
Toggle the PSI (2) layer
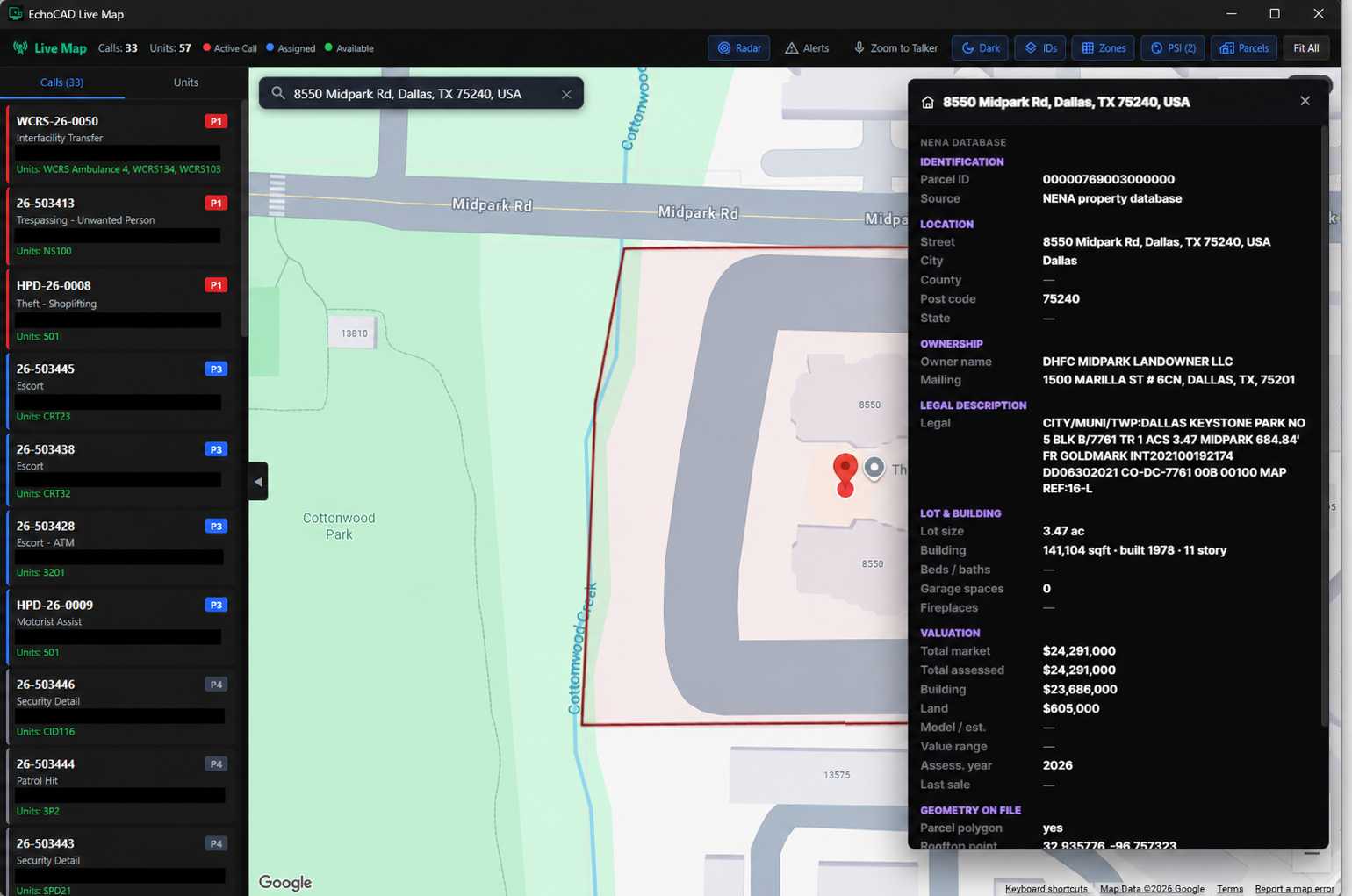click(x=1173, y=48)
